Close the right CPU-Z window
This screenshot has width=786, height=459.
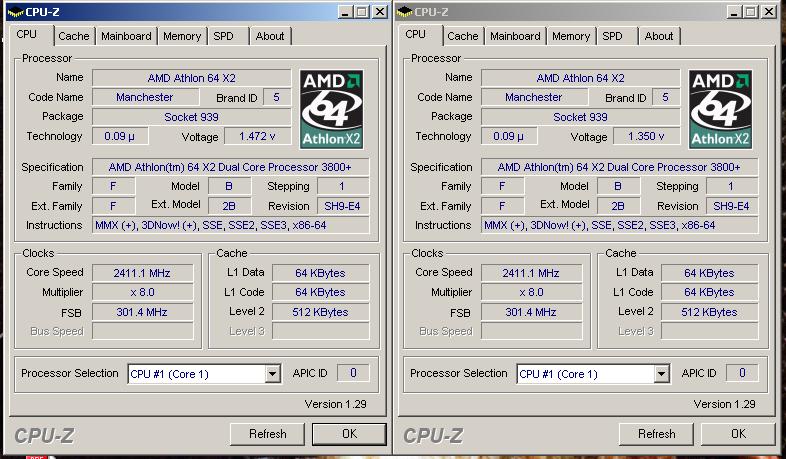click(769, 12)
